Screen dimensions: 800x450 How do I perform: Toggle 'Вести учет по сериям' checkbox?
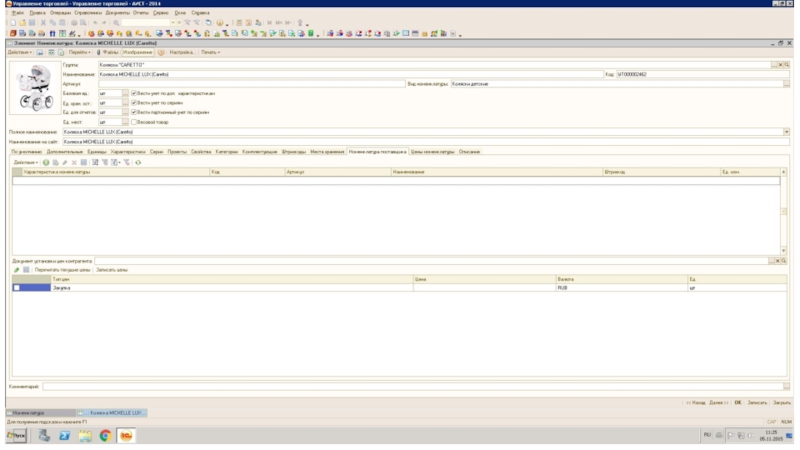[x=135, y=103]
